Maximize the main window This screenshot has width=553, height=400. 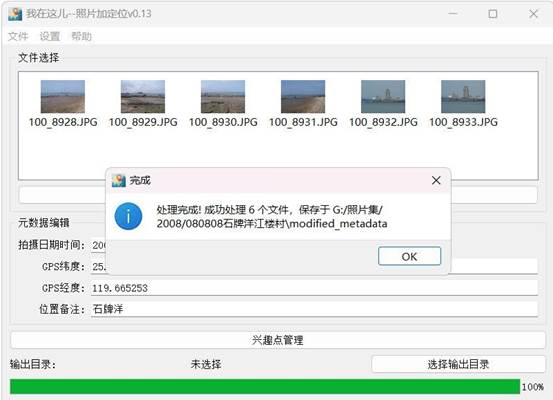pos(493,14)
